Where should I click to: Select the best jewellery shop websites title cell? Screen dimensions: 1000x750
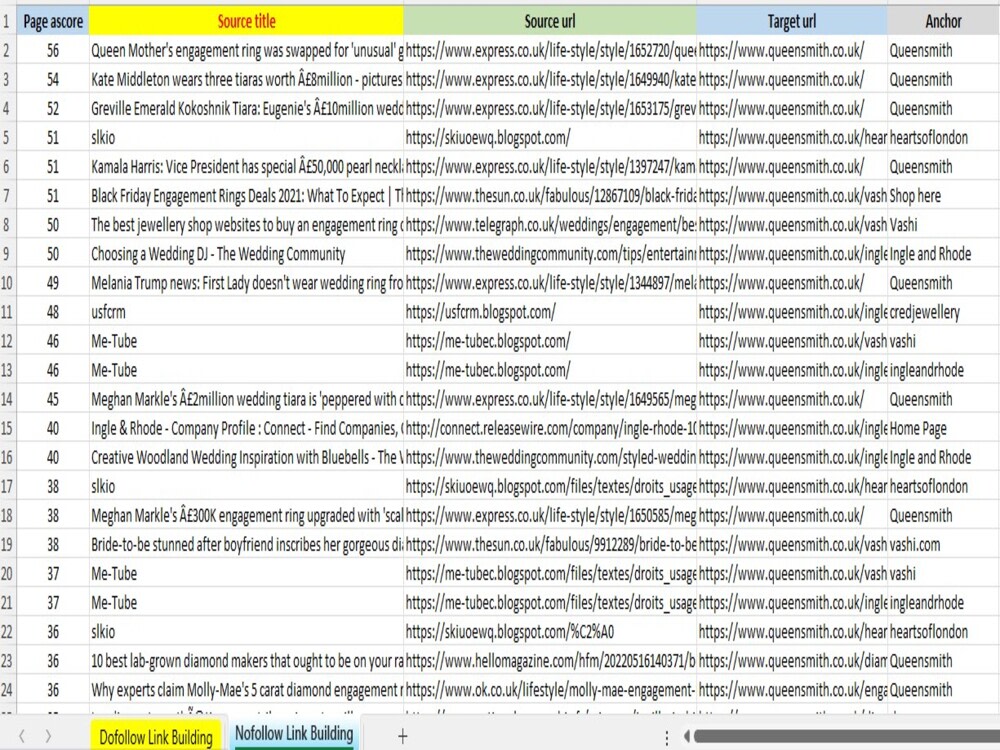coord(246,224)
